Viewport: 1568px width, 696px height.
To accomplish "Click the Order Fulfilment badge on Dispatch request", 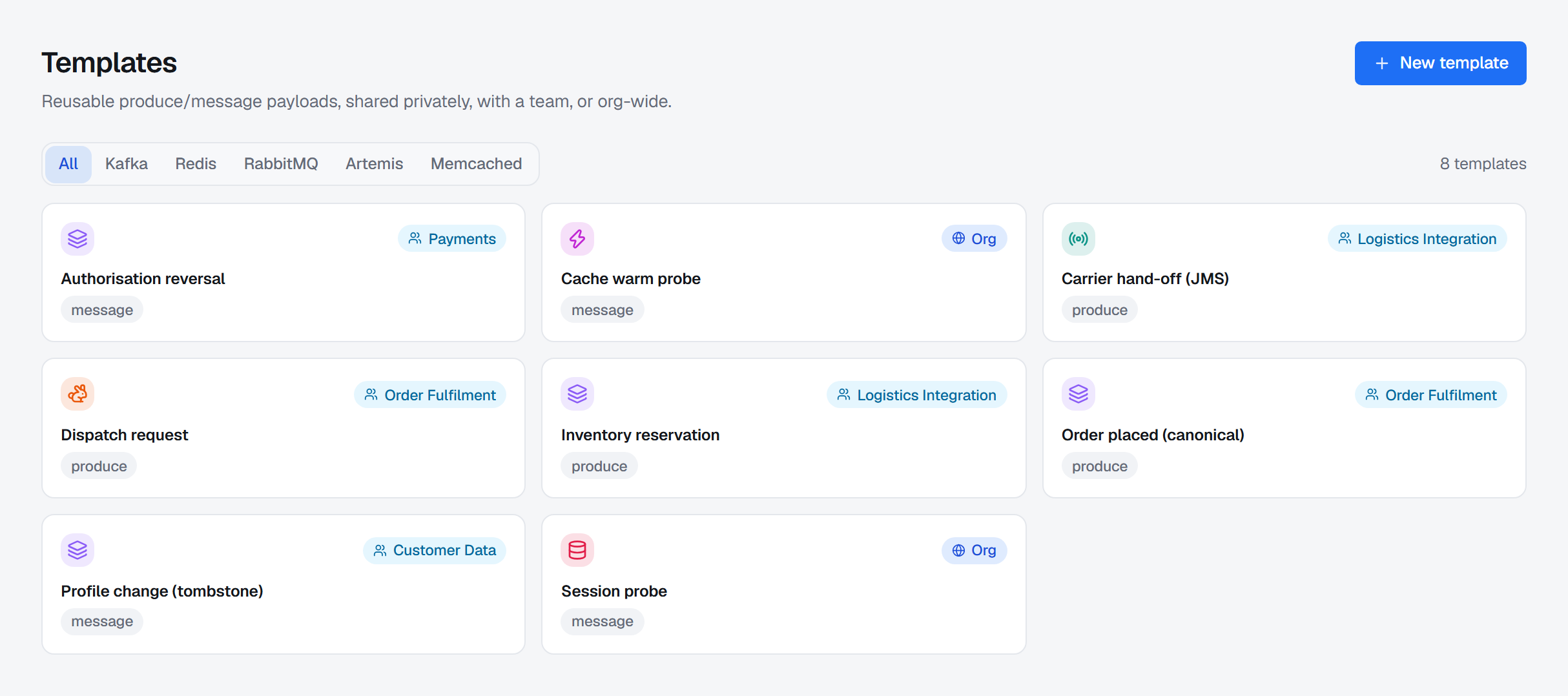I will pyautogui.click(x=430, y=395).
